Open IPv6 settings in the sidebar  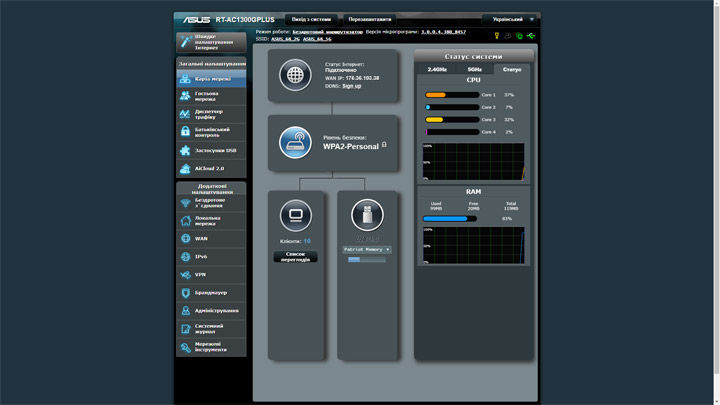click(x=211, y=257)
